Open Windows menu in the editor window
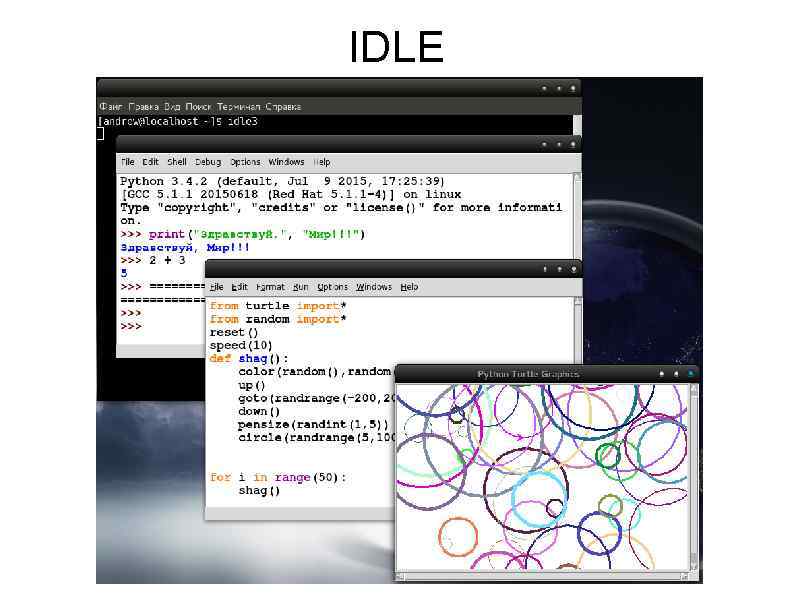 coord(374,287)
